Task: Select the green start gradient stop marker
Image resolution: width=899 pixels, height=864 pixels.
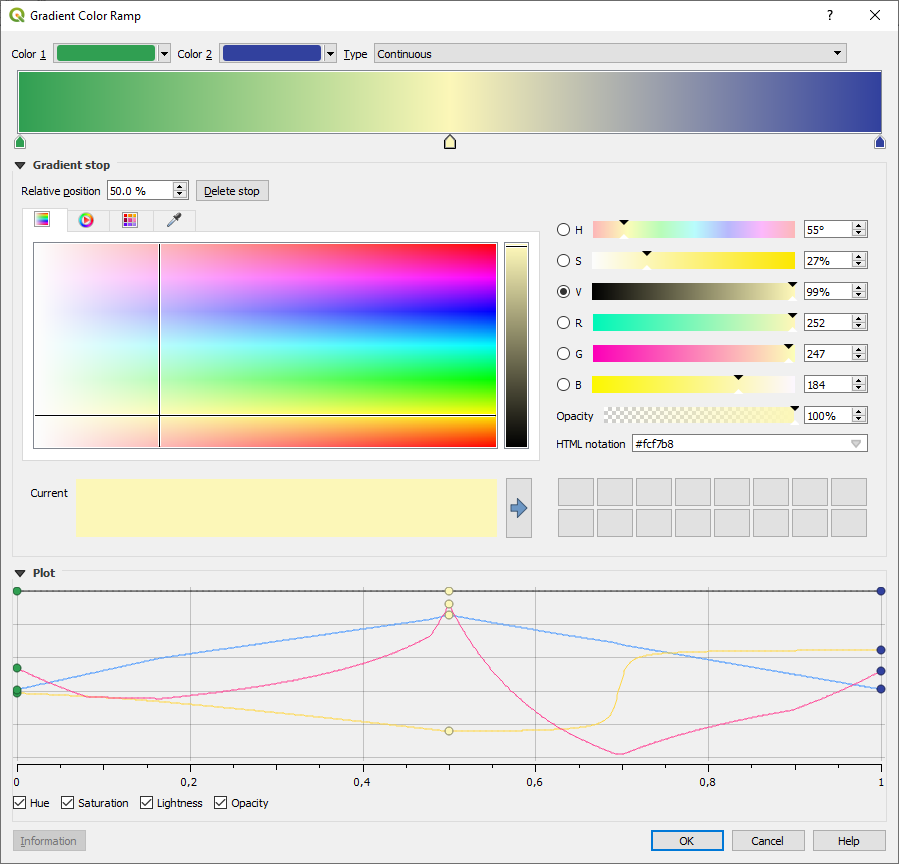Action: click(20, 142)
